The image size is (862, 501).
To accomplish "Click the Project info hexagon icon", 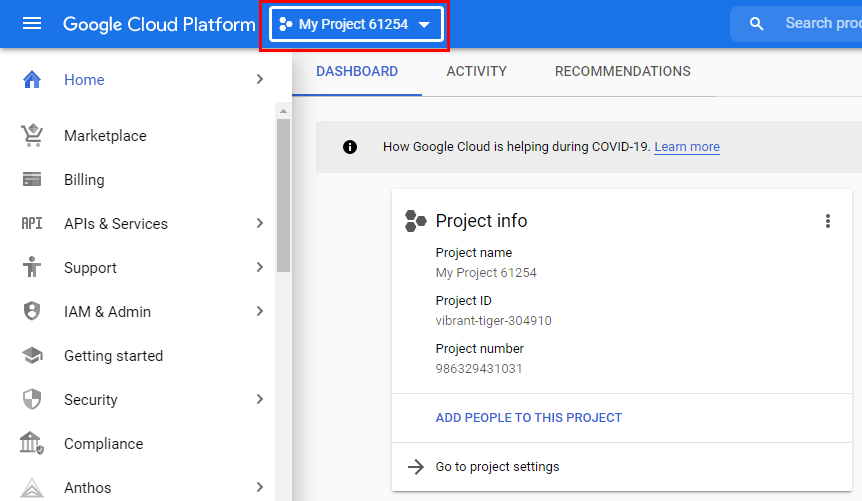I will 416,221.
